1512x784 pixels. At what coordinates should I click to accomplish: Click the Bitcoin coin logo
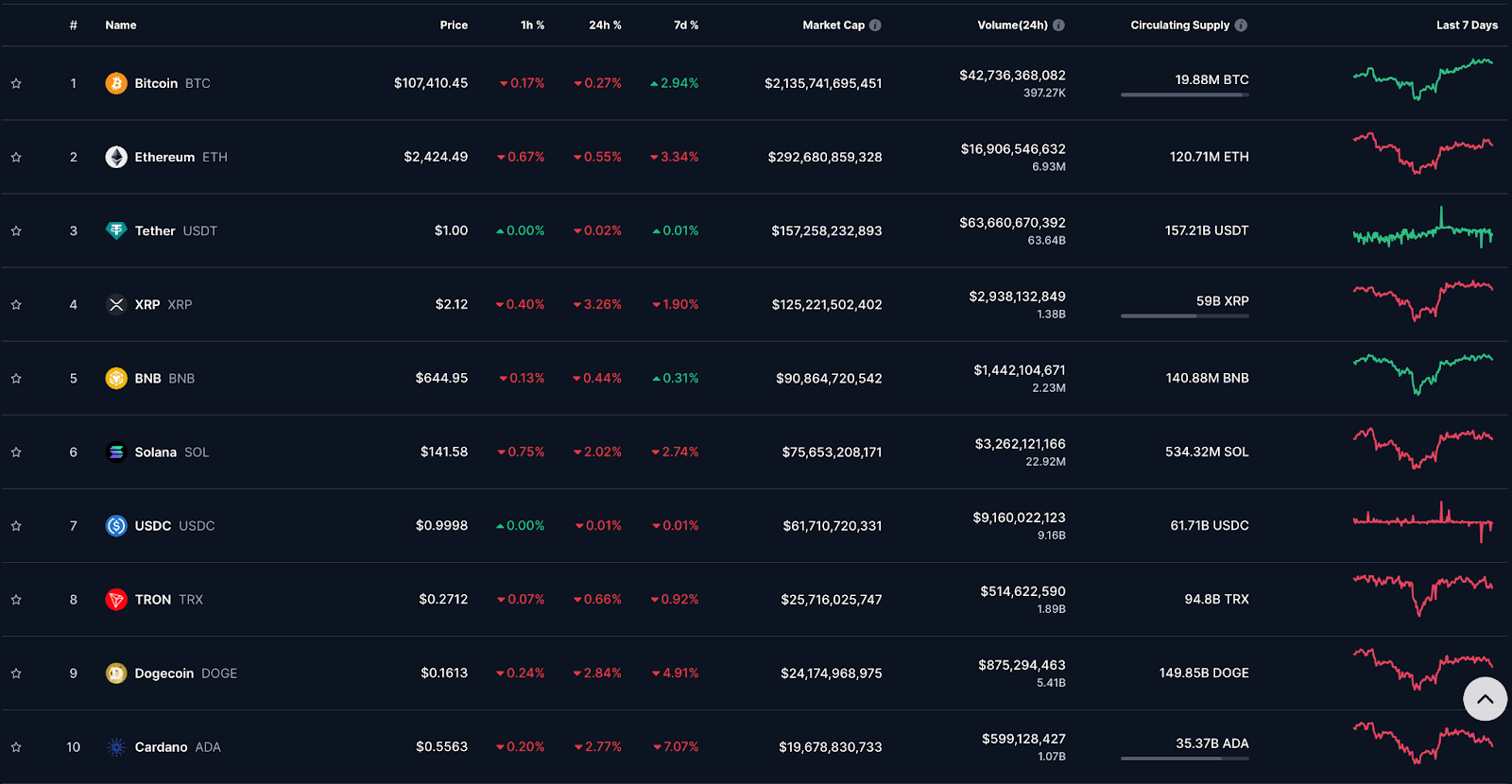(116, 83)
